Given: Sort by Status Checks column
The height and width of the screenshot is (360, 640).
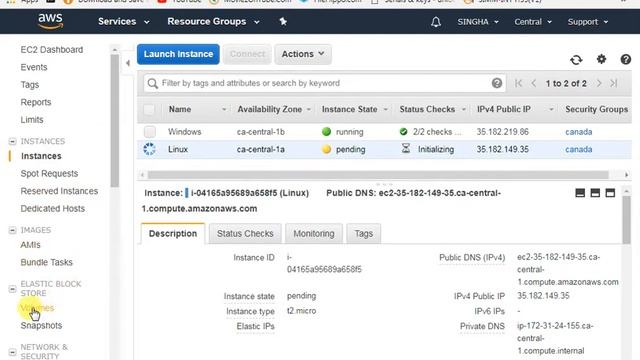Looking at the screenshot, I should click(427, 109).
